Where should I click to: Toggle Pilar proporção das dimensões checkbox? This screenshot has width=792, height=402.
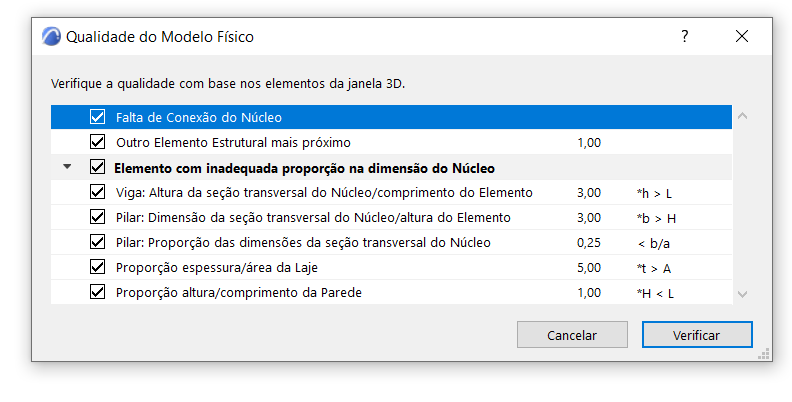tap(97, 242)
